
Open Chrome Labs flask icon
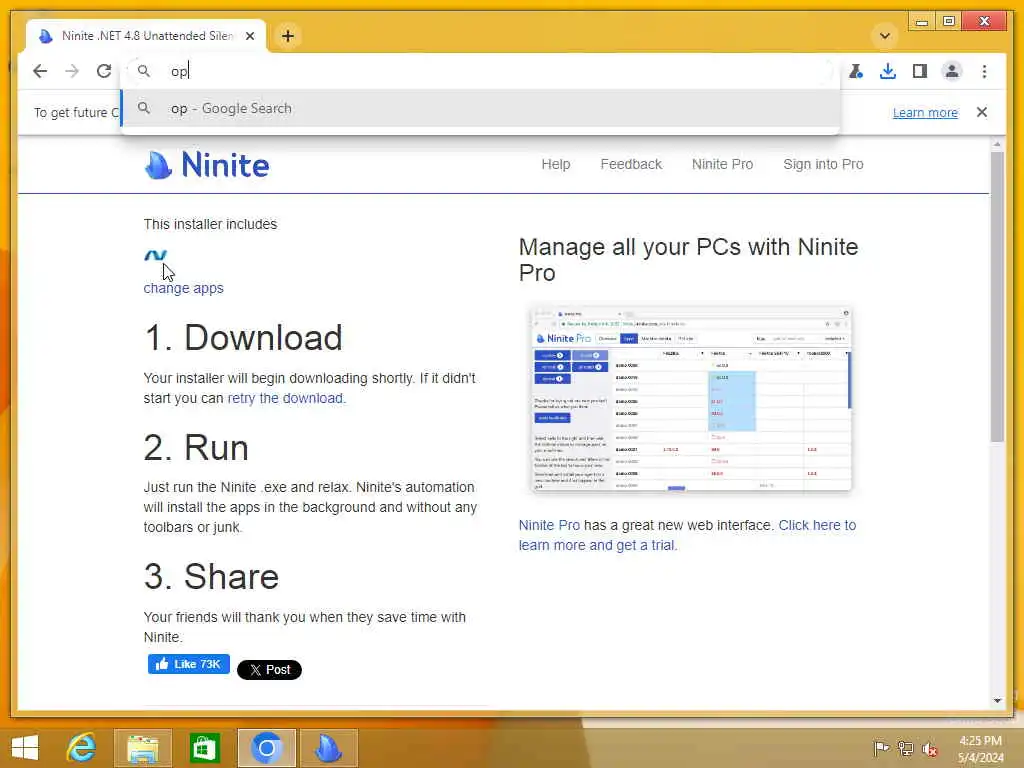click(x=856, y=71)
